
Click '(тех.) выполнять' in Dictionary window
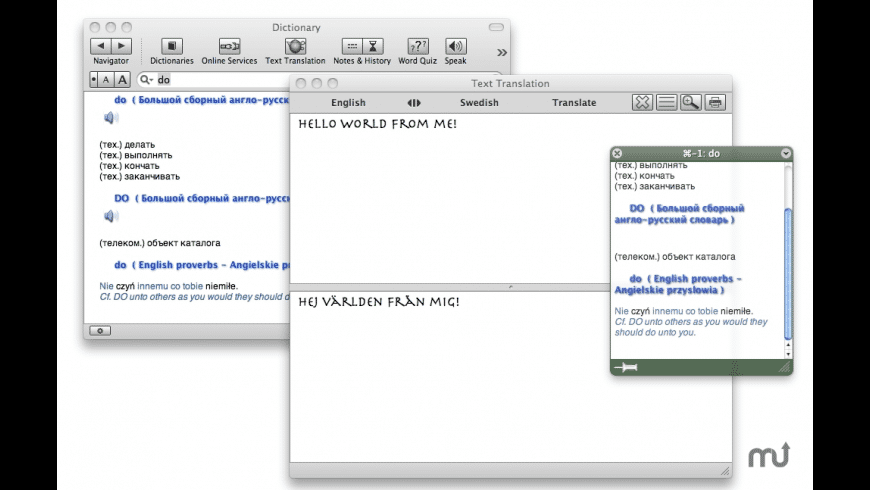(x=136, y=155)
